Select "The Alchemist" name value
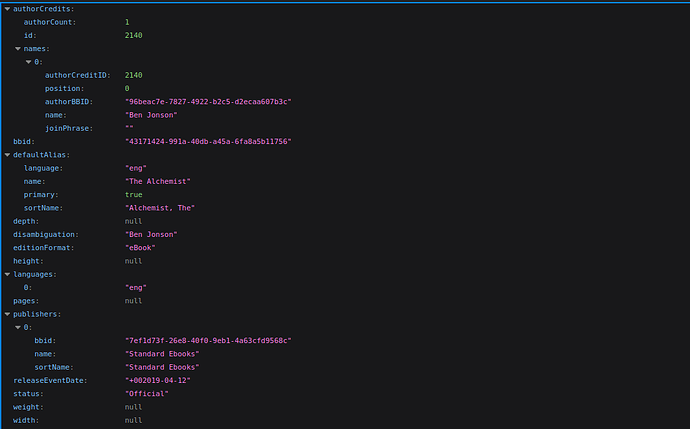This screenshot has height=429, width=690. 157,181
